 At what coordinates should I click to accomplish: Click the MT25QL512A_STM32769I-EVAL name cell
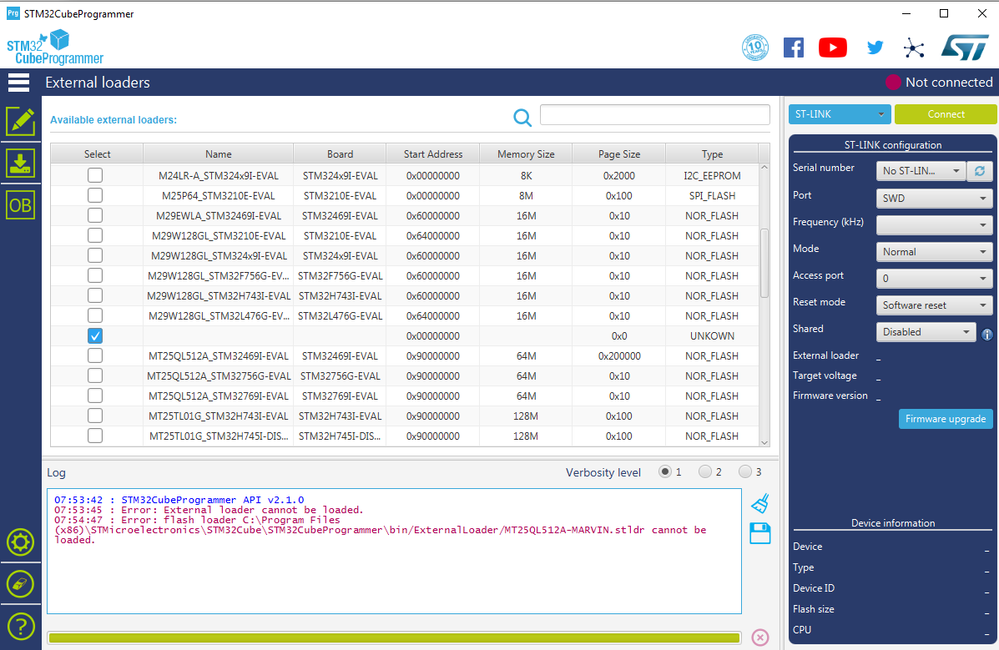tap(219, 396)
